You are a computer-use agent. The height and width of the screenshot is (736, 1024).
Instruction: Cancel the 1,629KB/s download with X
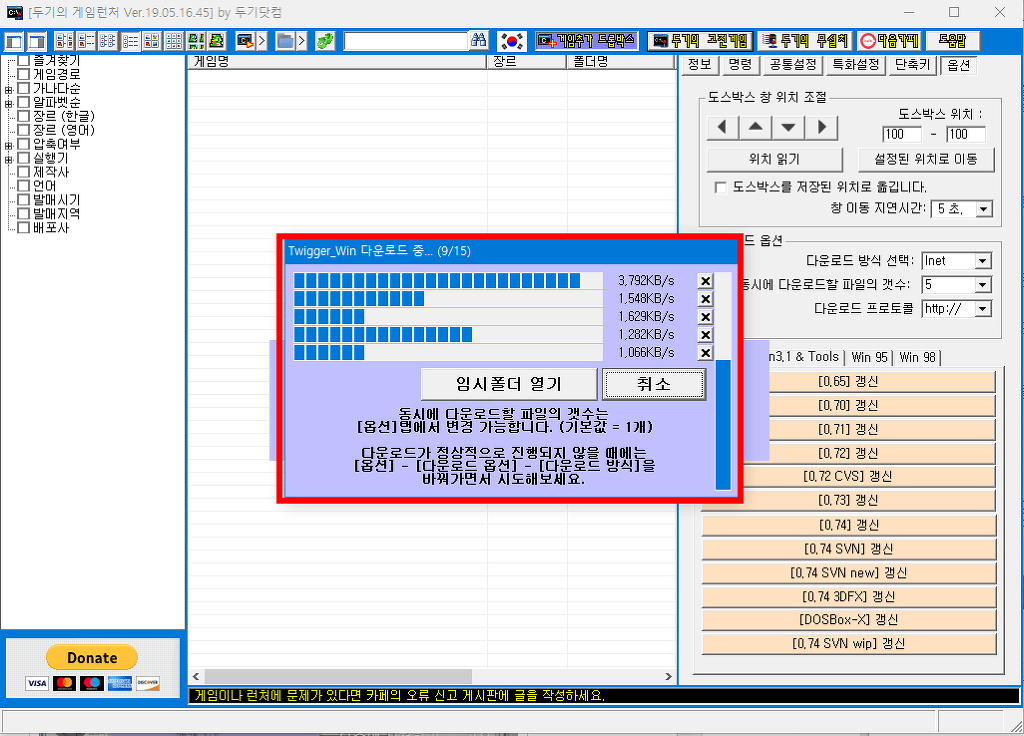click(705, 317)
